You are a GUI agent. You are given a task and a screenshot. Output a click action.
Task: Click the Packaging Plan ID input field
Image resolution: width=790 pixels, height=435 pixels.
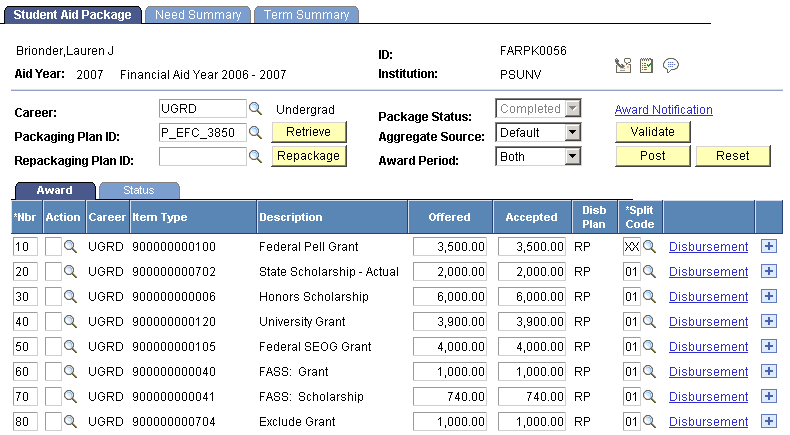pos(203,133)
